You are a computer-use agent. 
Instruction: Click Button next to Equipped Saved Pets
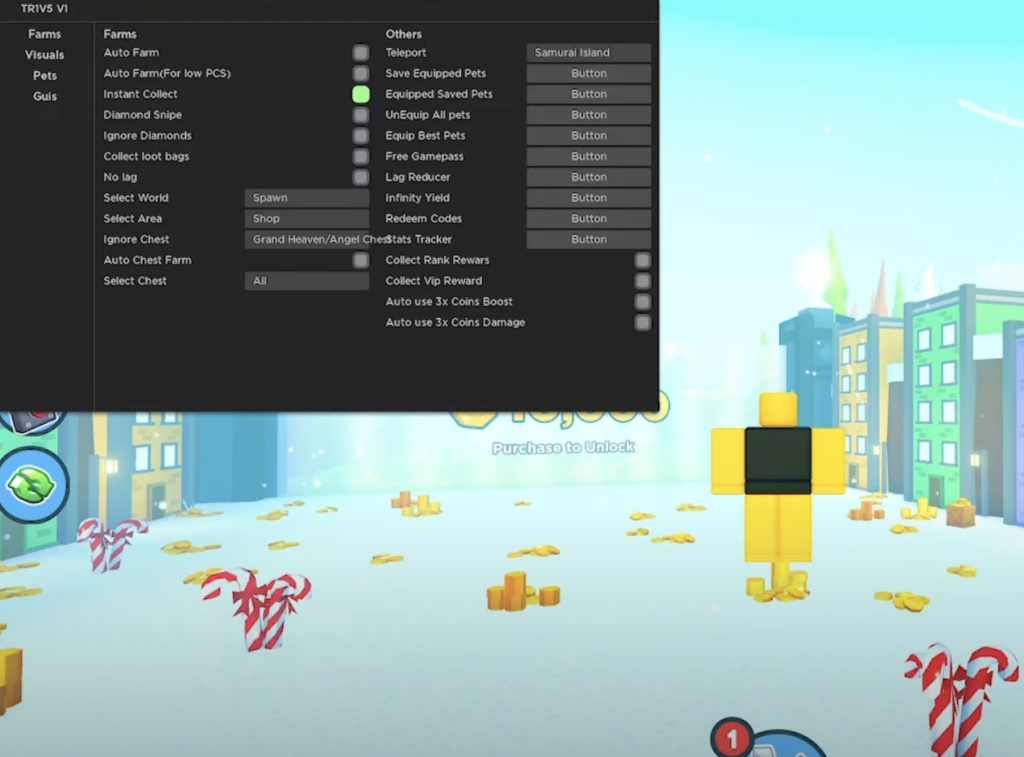[x=589, y=94]
